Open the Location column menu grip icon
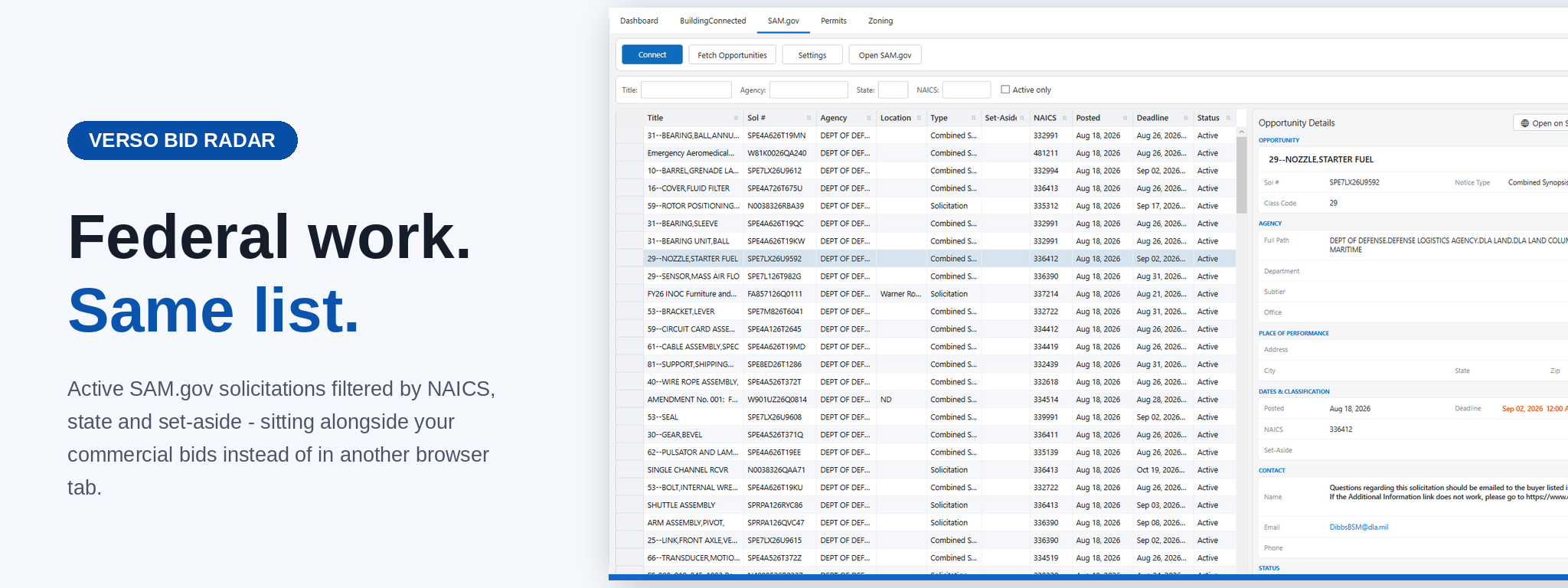The image size is (1568, 588). 919,118
